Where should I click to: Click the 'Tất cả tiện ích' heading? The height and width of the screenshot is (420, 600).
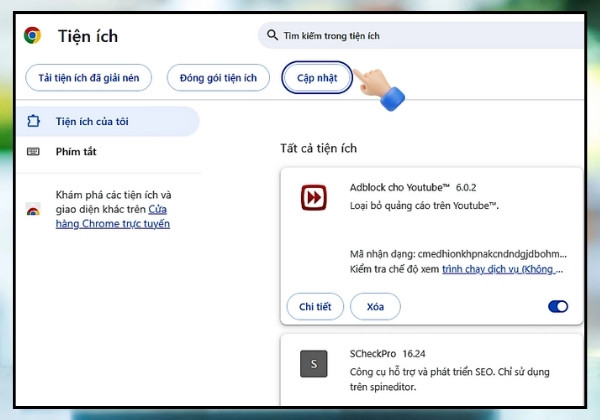pyautogui.click(x=318, y=148)
